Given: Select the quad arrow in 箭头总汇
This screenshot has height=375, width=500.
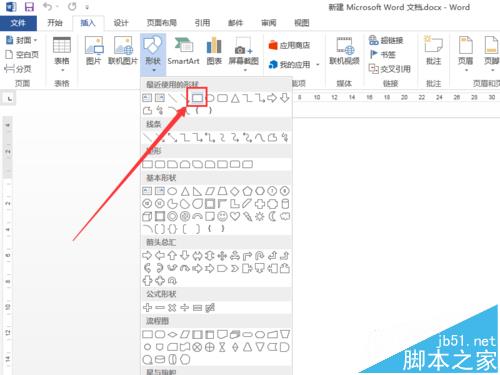Looking at the screenshot, I should [222, 256].
